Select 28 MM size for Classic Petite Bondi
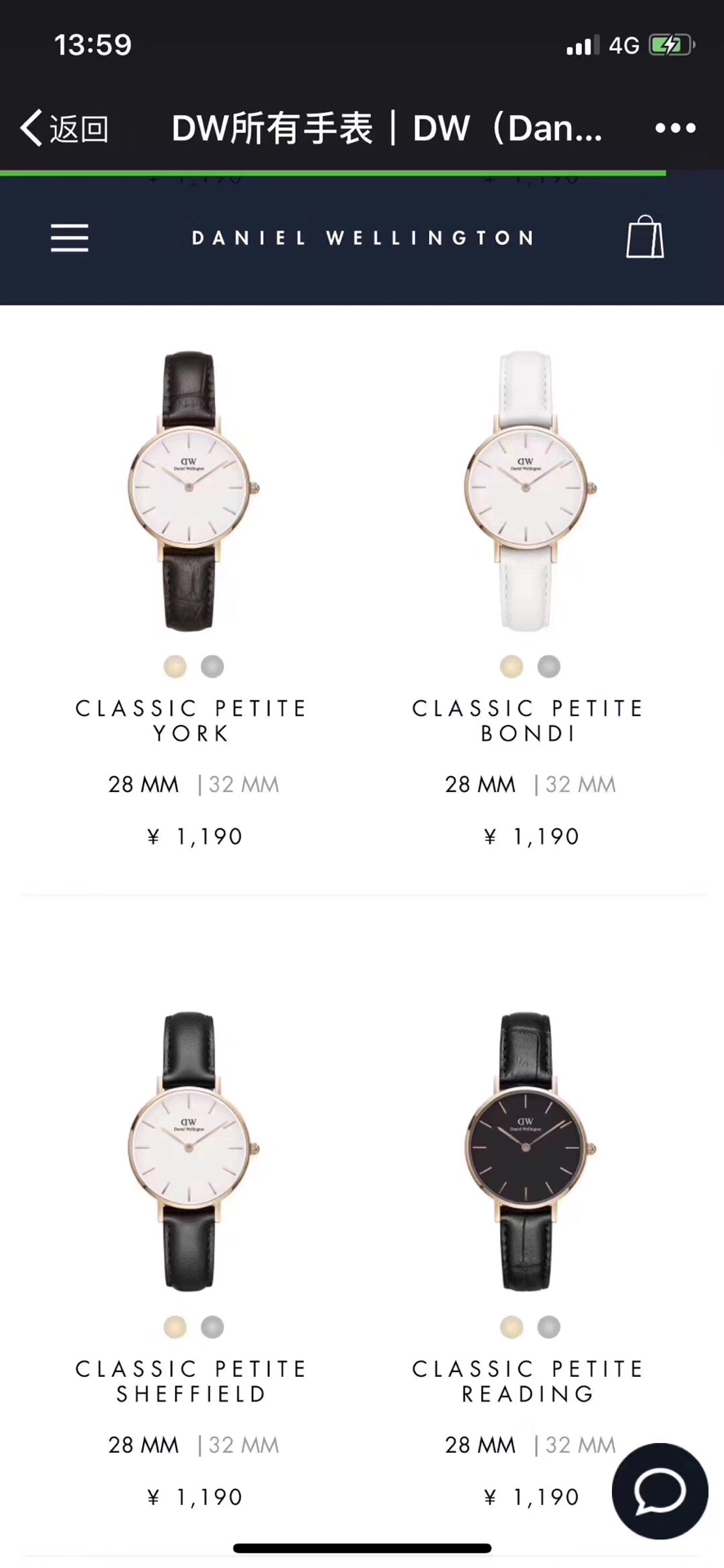Viewport: 724px width, 1568px height. coord(480,785)
